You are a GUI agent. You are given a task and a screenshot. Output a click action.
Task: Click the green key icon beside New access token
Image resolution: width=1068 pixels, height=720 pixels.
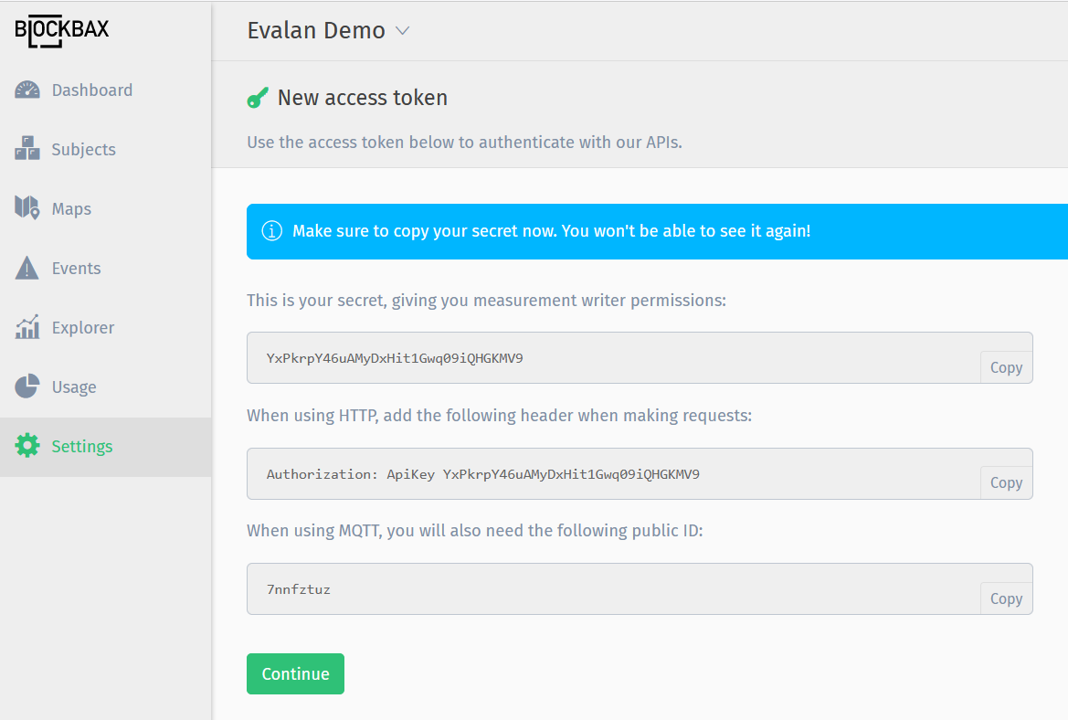(x=258, y=97)
